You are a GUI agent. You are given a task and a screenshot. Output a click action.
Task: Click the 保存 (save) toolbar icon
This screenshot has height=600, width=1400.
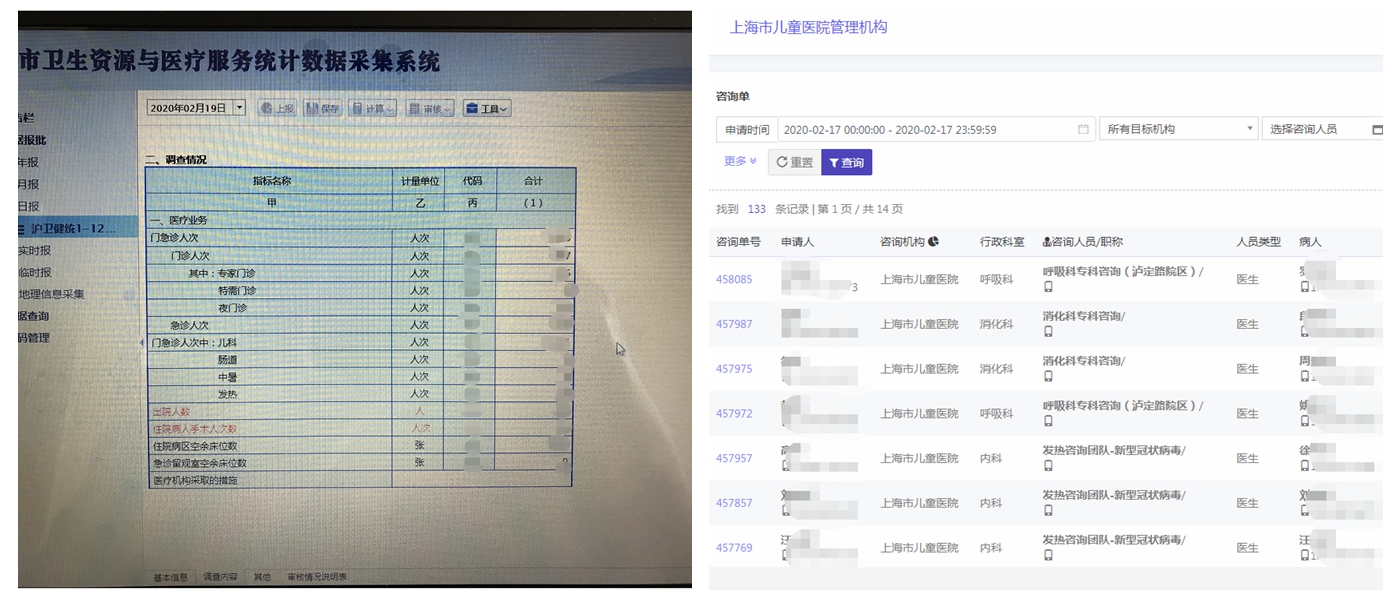pos(323,108)
